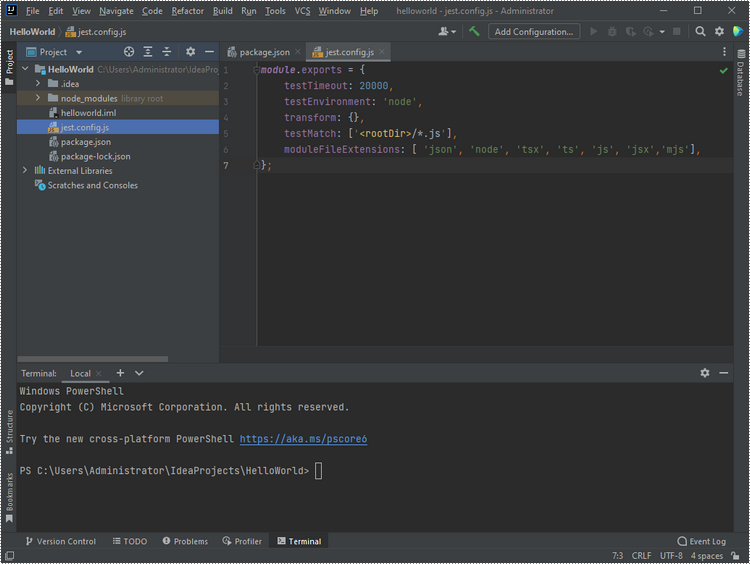Open the 4 spaces indent selector
The image size is (750, 564).
tap(706, 555)
